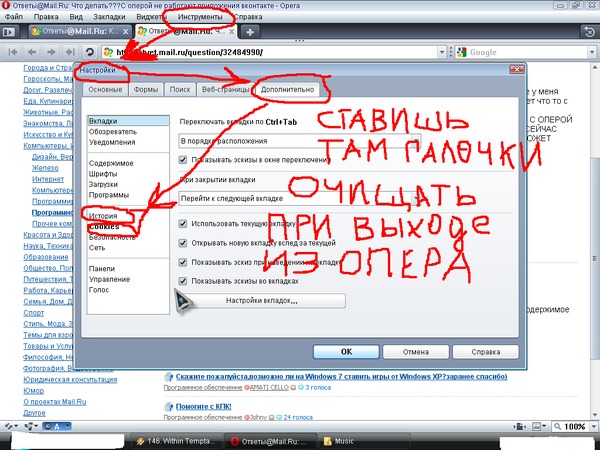Open a new tab with plus button
Screen dimensions: 600x450
click(250, 32)
